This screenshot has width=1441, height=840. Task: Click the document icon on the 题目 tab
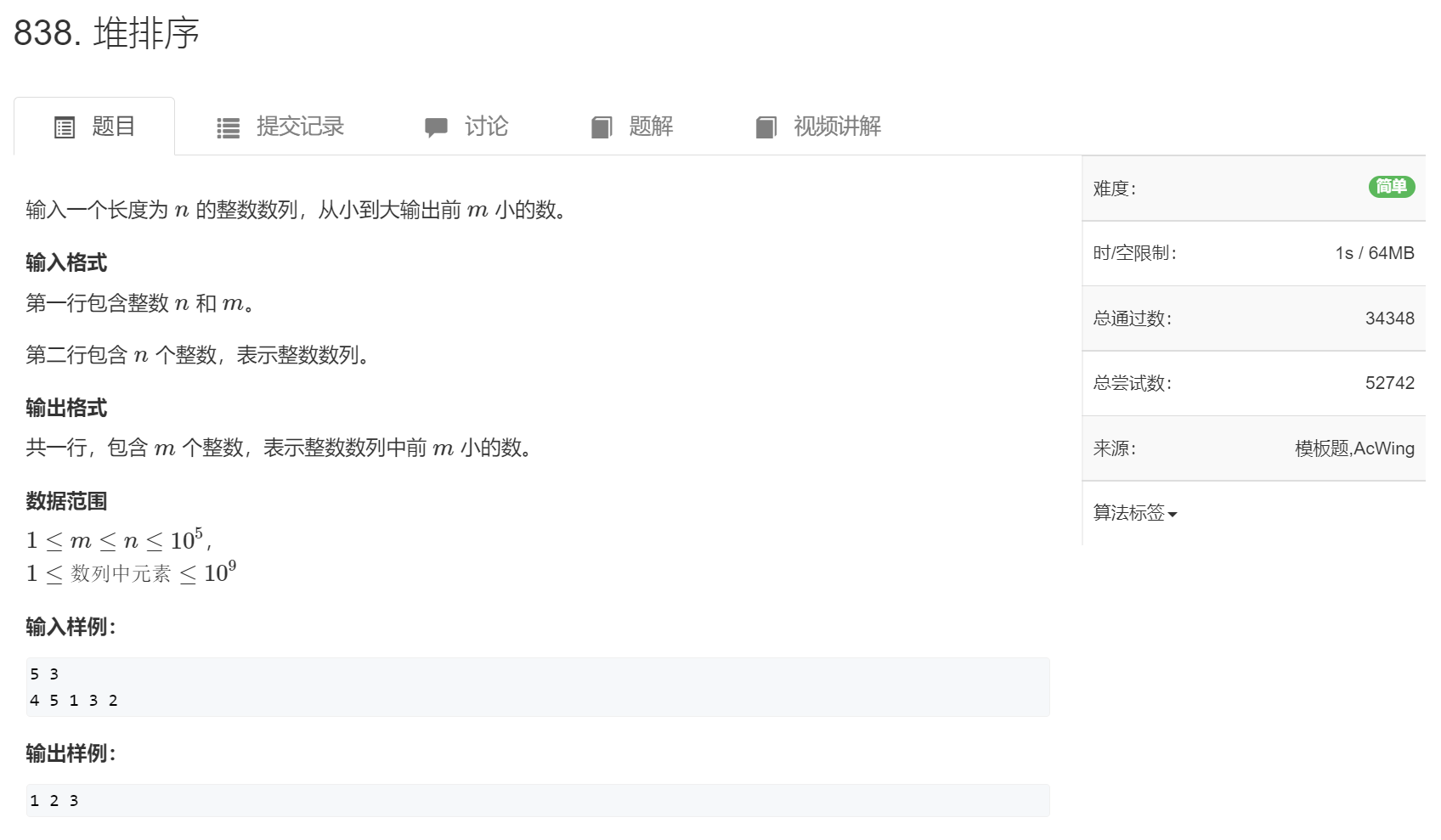tap(65, 126)
